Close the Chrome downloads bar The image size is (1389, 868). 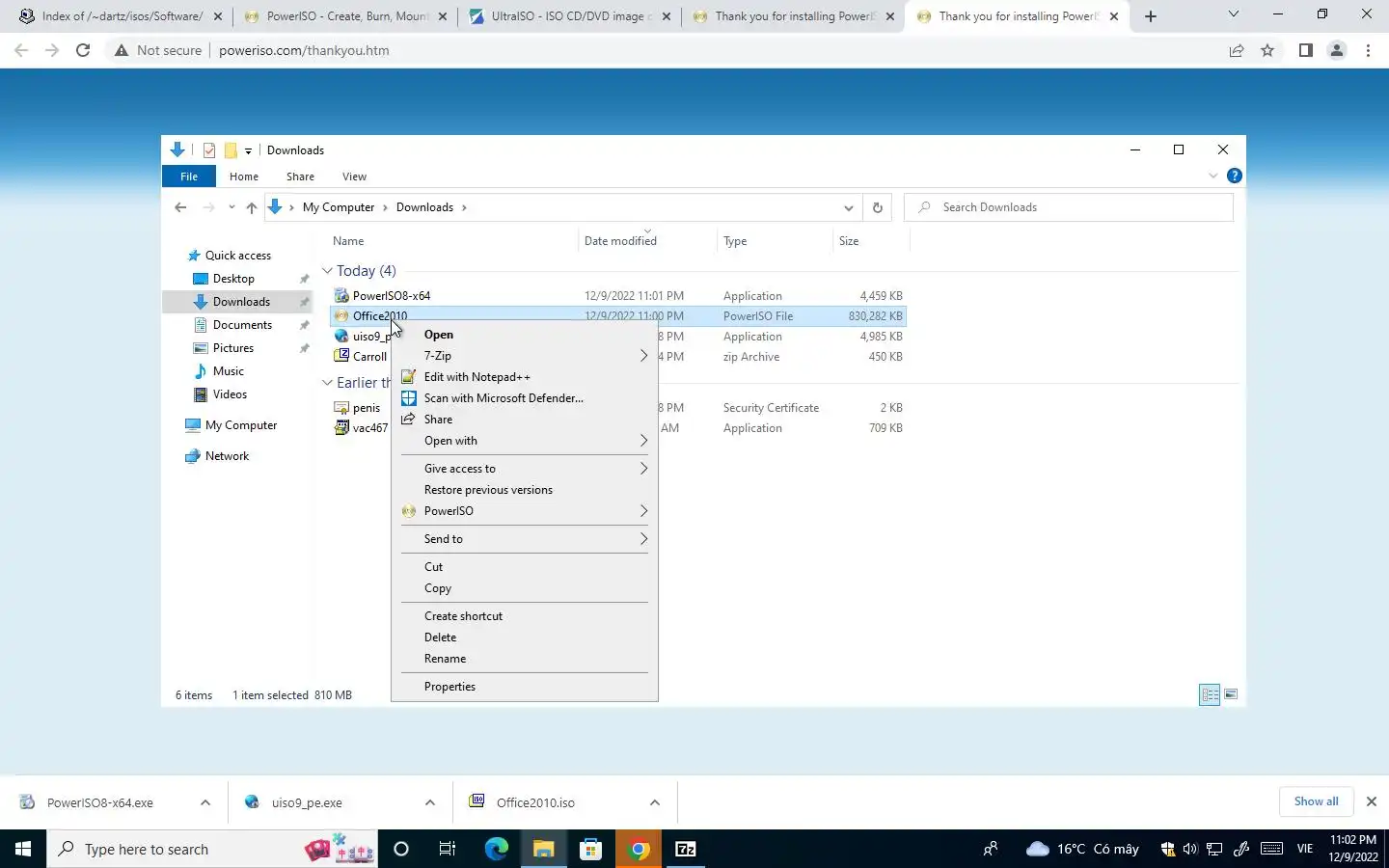(1371, 801)
